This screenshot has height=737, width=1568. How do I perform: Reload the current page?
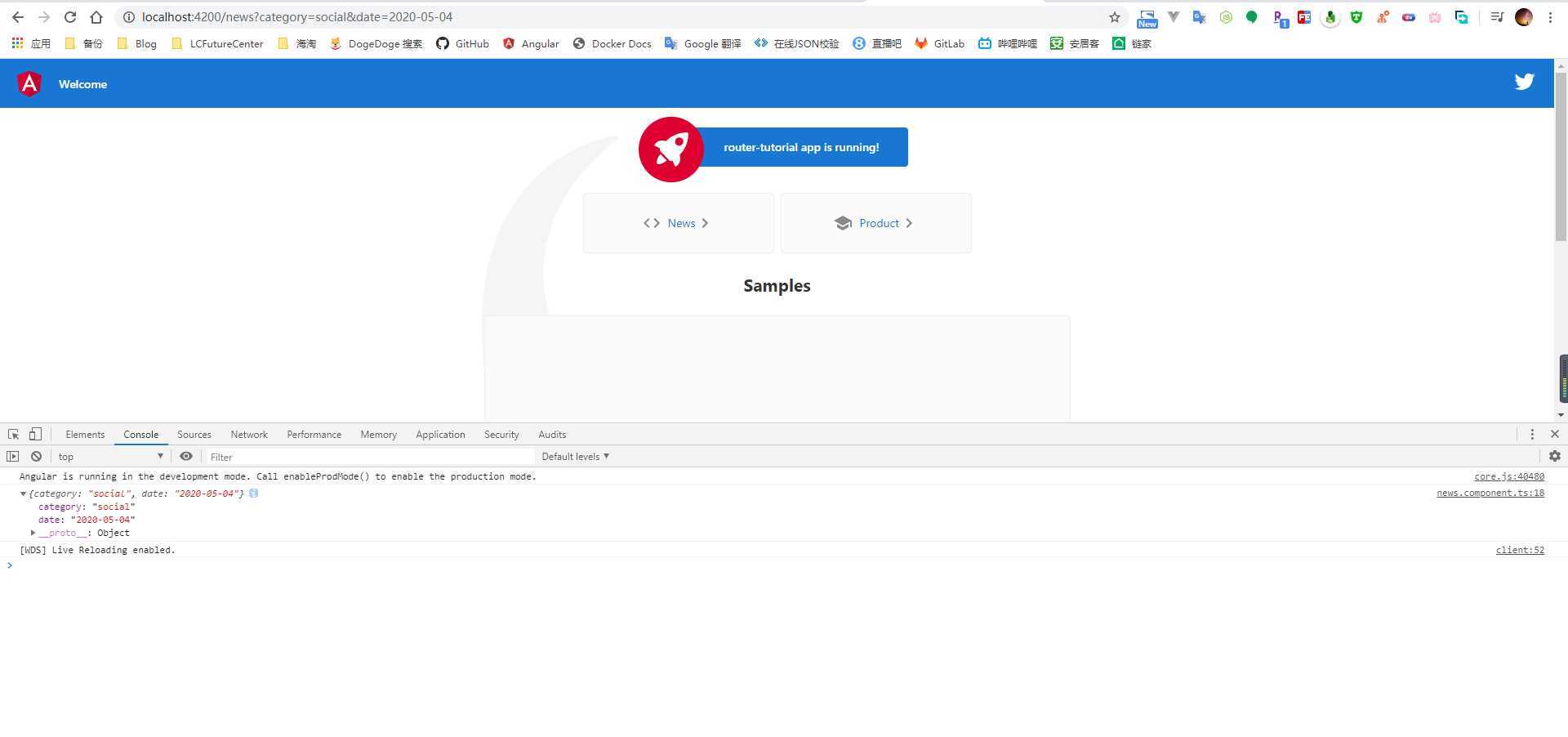click(x=70, y=17)
